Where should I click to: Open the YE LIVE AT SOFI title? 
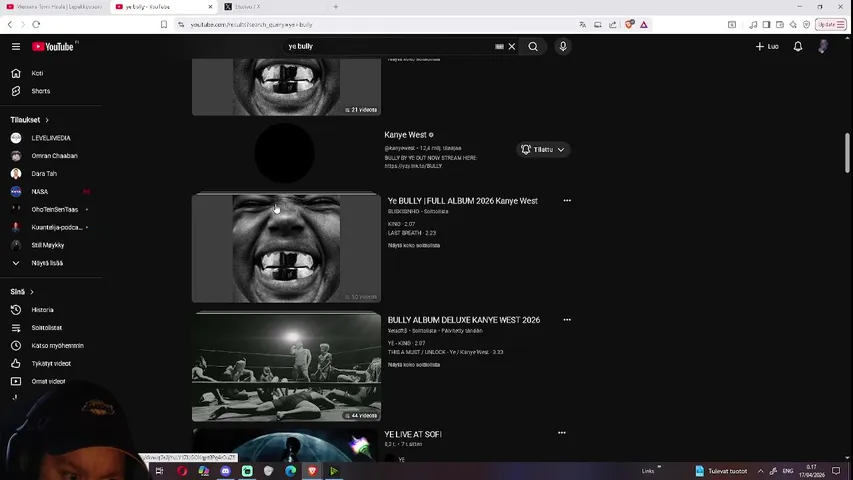(x=413, y=434)
